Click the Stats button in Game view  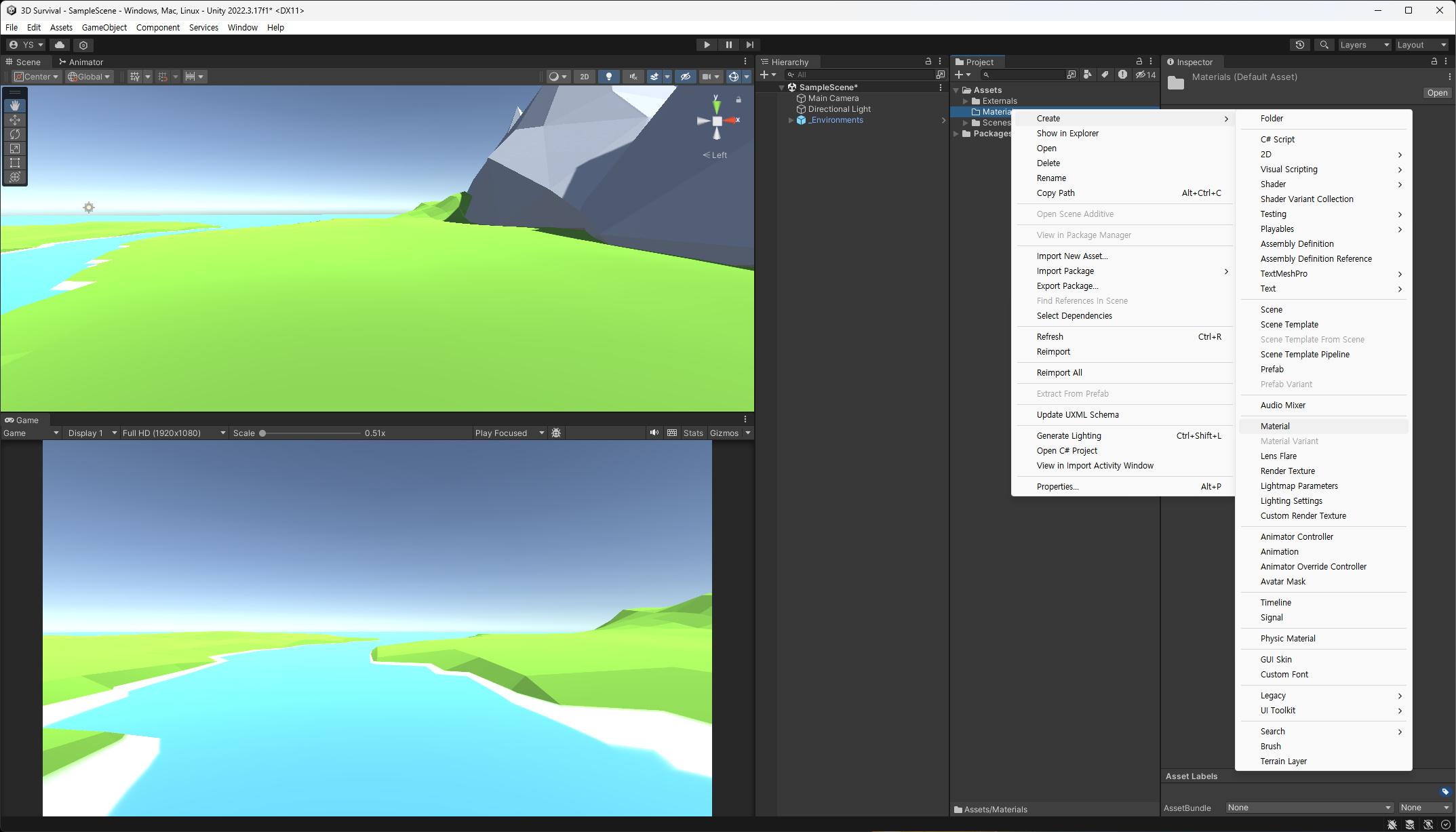692,433
